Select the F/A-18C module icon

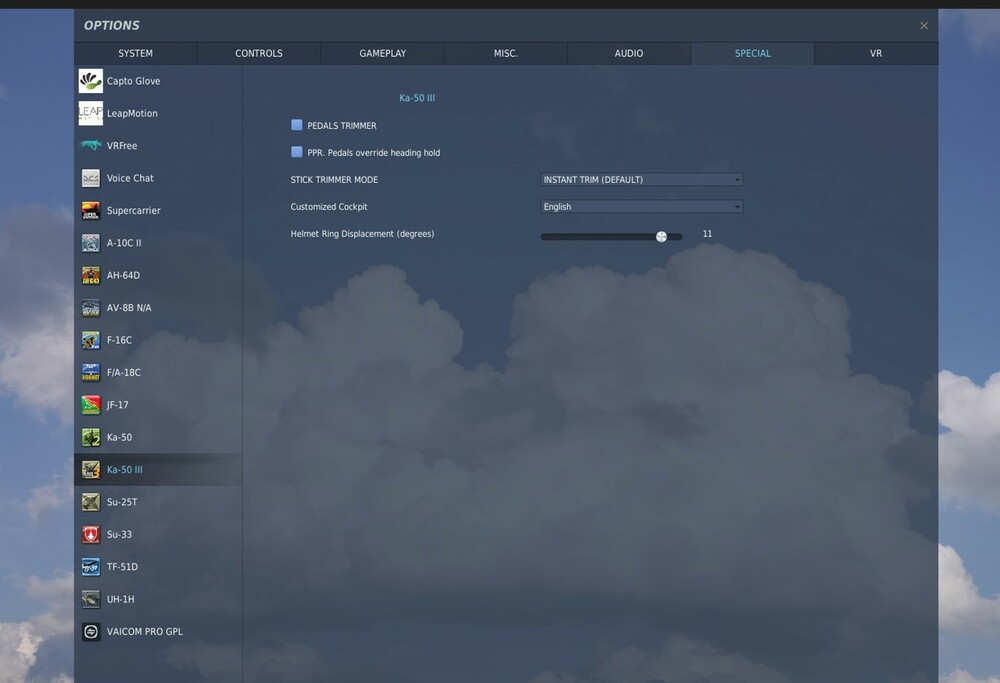click(x=90, y=372)
